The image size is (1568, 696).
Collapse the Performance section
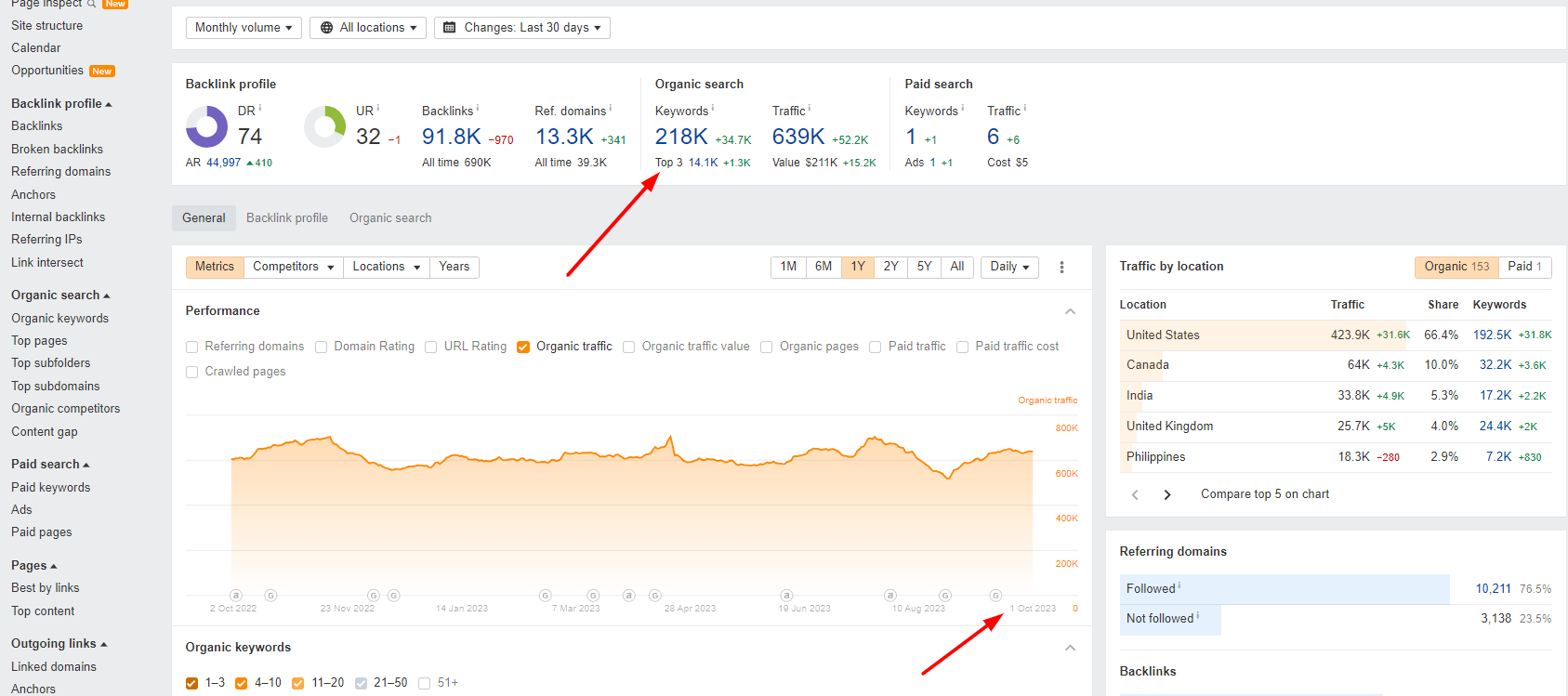(1070, 311)
